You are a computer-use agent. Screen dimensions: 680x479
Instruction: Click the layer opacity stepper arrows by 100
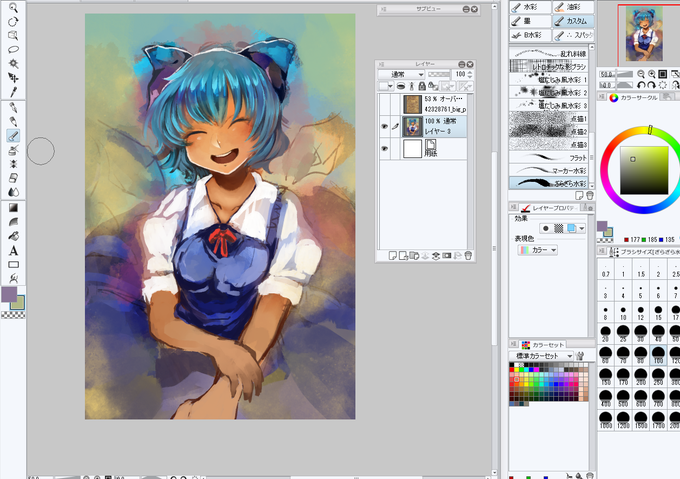(470, 75)
